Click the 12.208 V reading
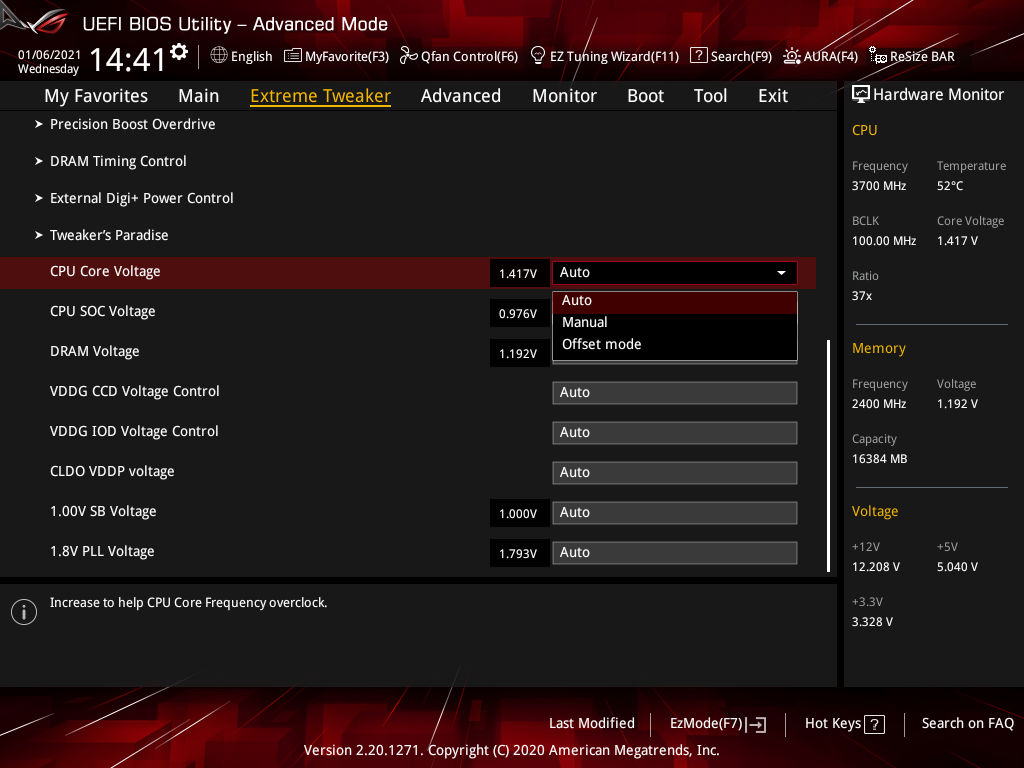The height and width of the screenshot is (768, 1024). (876, 567)
